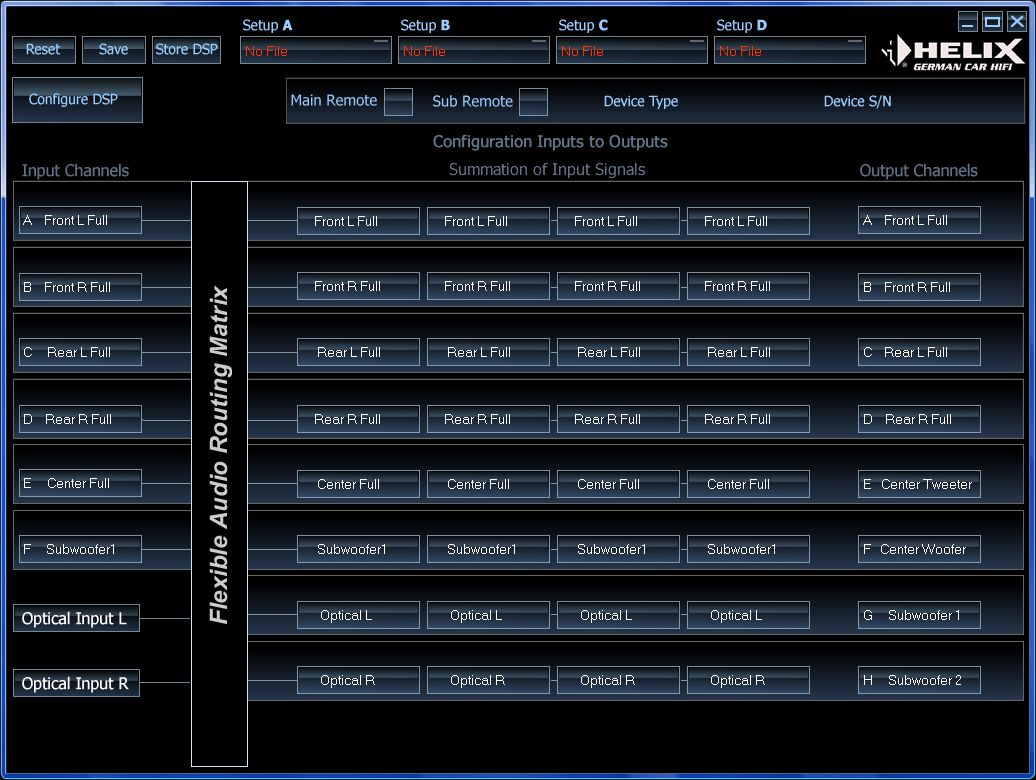Choose the Optical Input L channel

76,619
